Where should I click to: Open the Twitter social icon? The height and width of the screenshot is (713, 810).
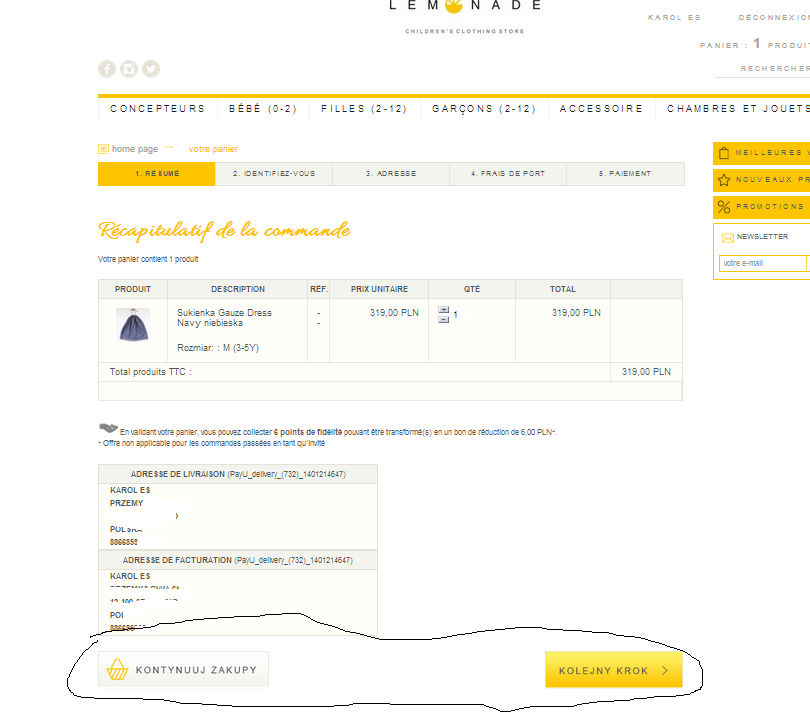[151, 69]
